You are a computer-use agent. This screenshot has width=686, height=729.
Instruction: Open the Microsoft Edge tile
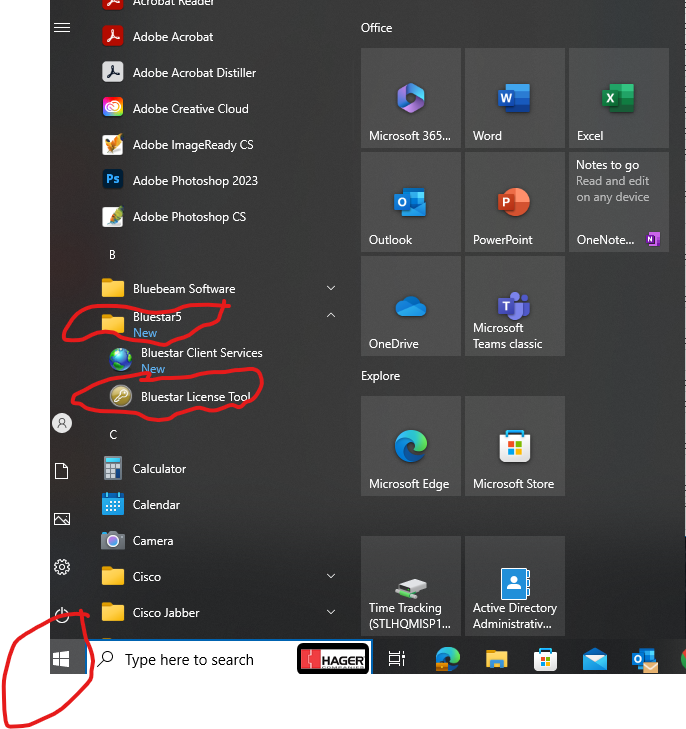click(411, 446)
